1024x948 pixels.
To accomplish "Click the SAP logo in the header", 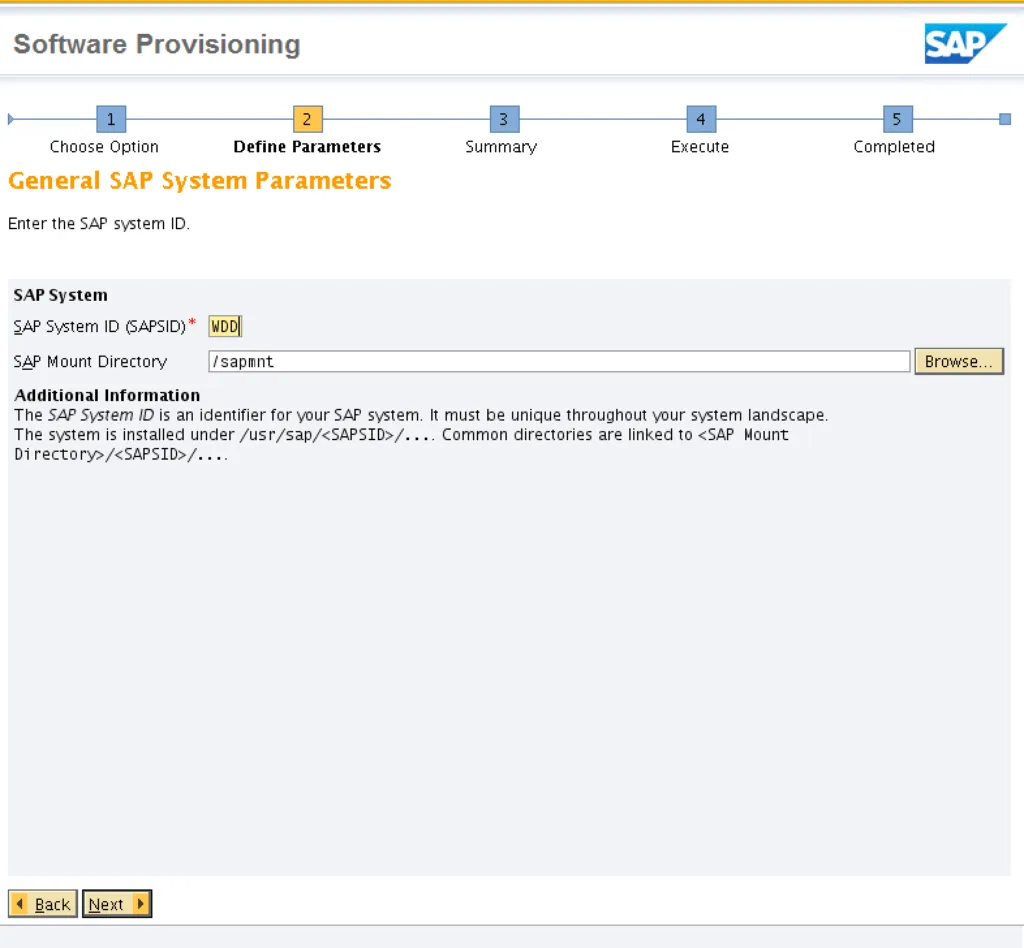I will 964,44.
